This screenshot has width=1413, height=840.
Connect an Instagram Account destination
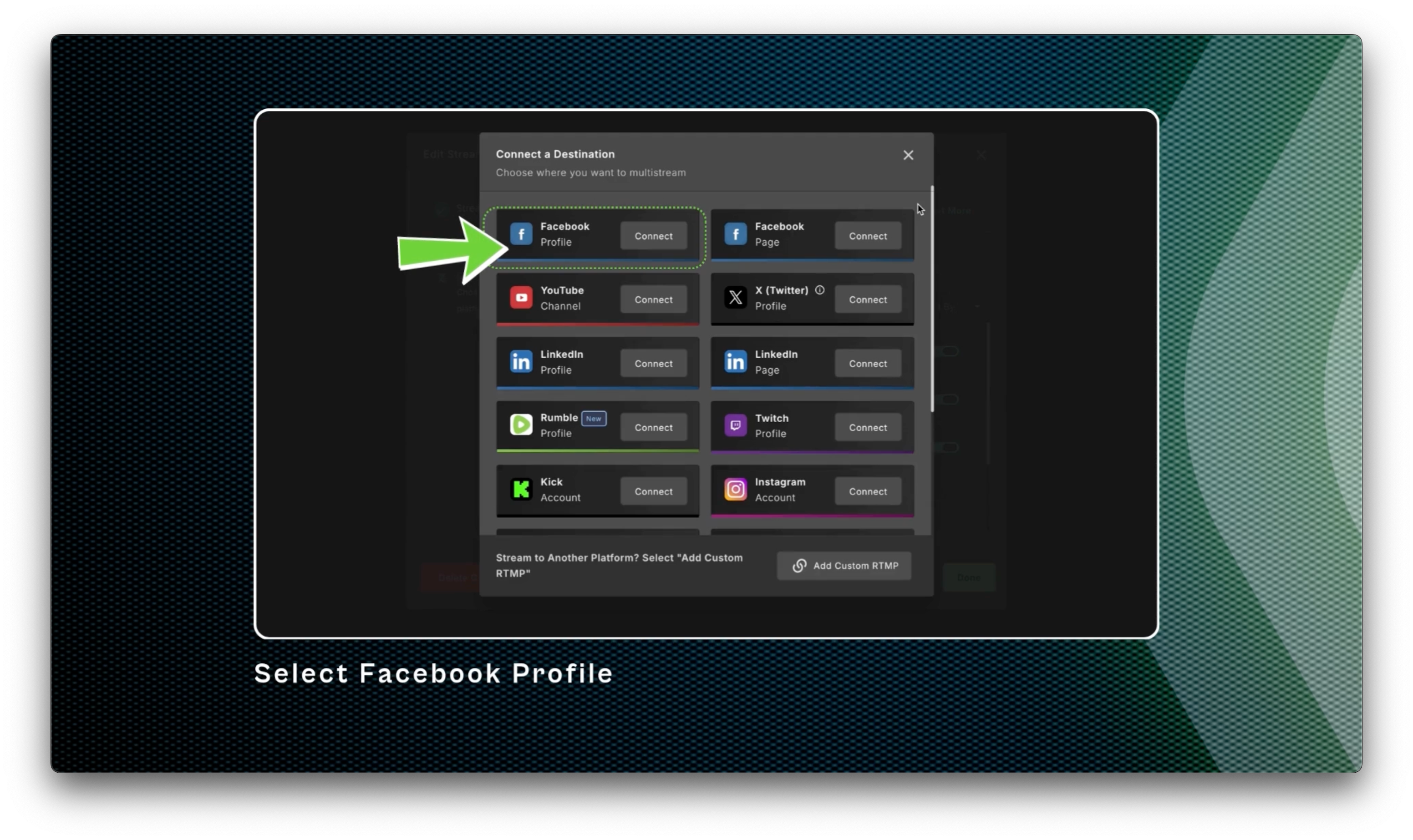coord(868,492)
